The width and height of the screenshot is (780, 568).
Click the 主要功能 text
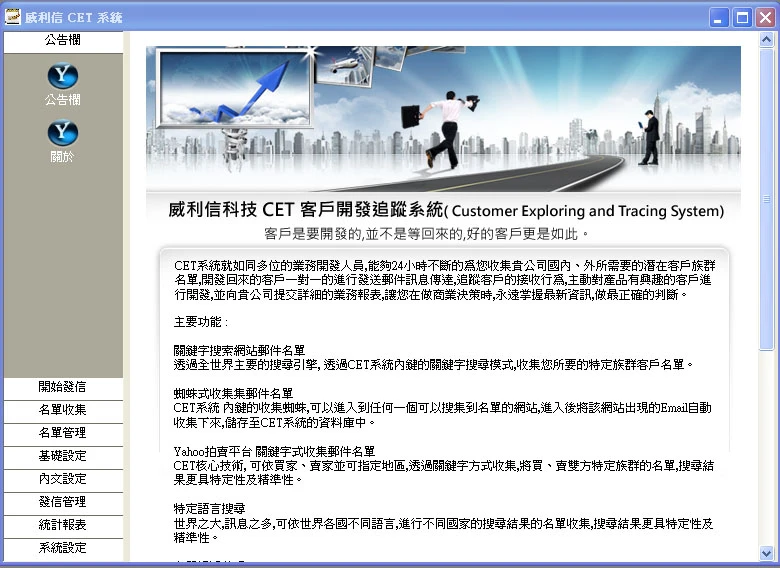pos(201,322)
